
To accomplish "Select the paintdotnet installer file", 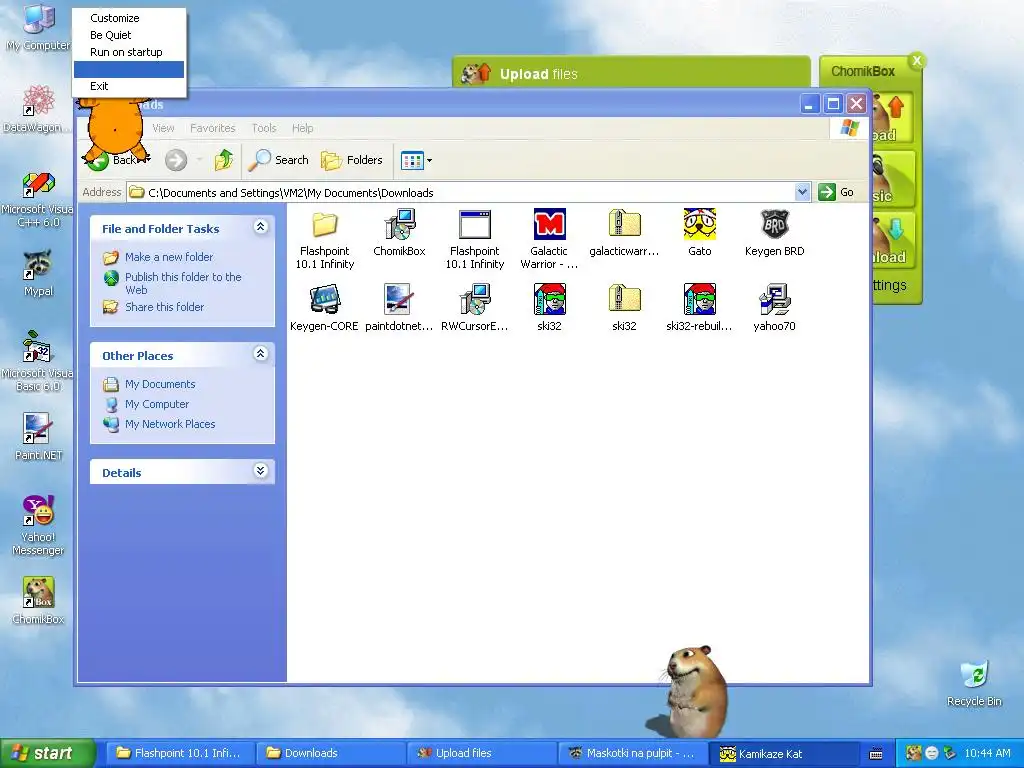I will 399,308.
